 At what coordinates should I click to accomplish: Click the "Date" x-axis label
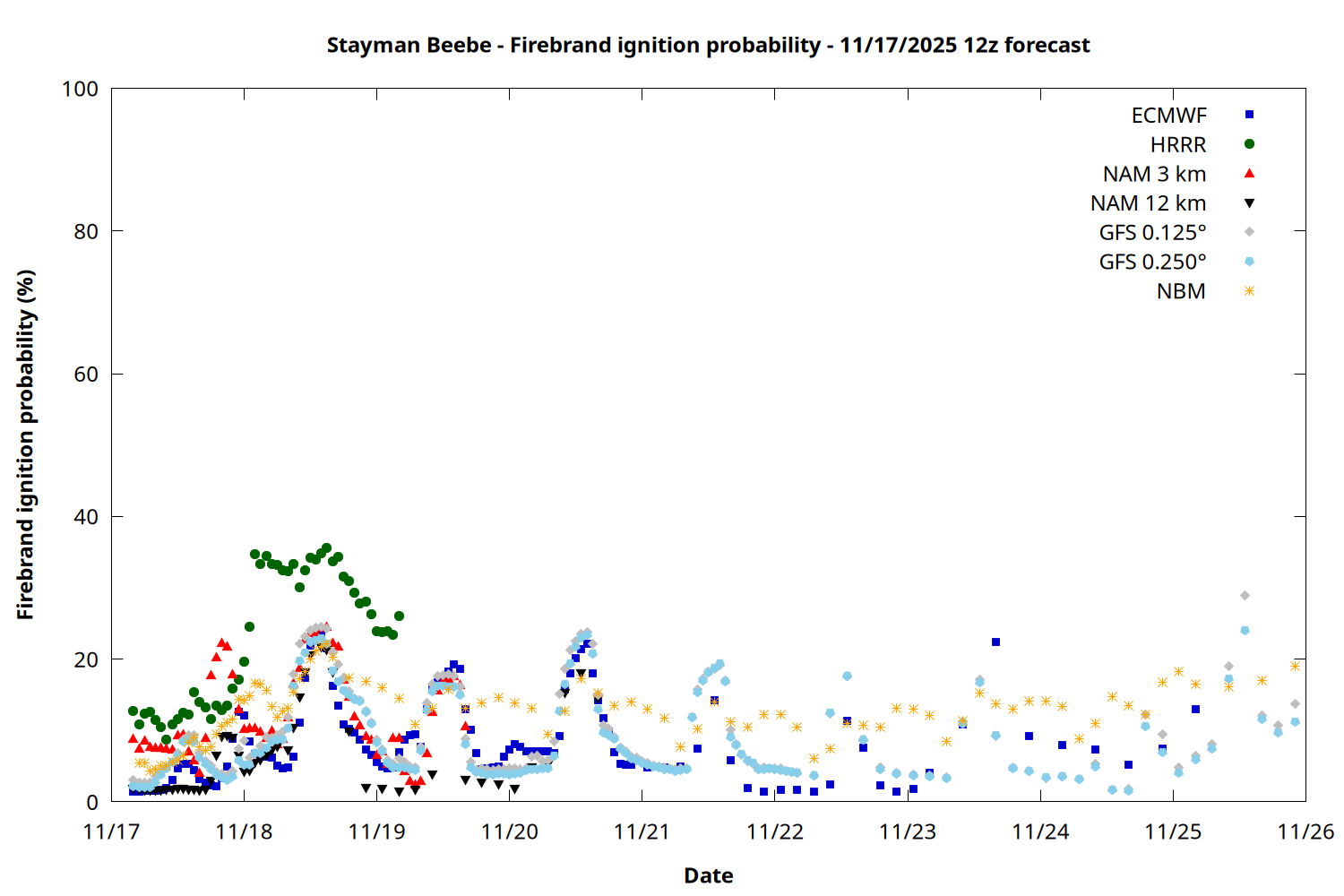click(708, 875)
